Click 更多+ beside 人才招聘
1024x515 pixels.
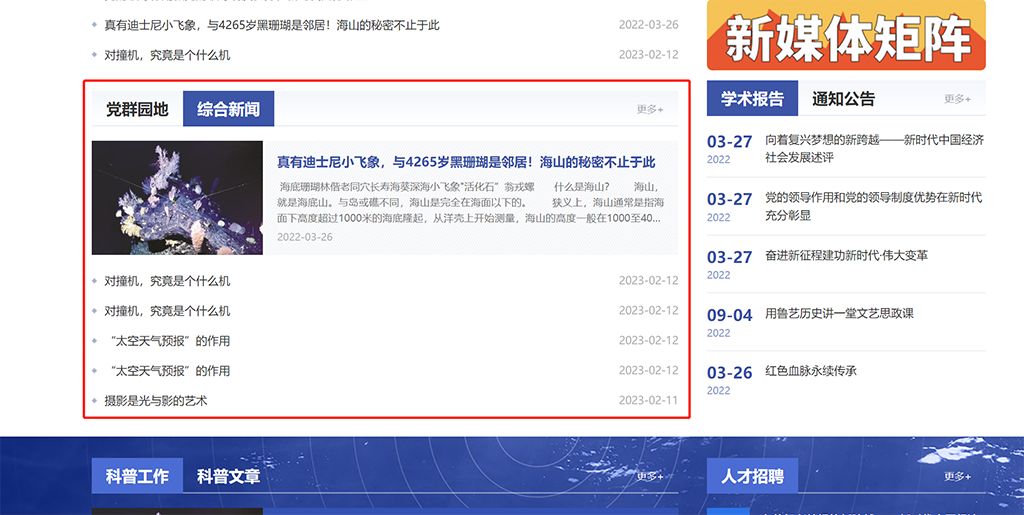click(x=957, y=476)
